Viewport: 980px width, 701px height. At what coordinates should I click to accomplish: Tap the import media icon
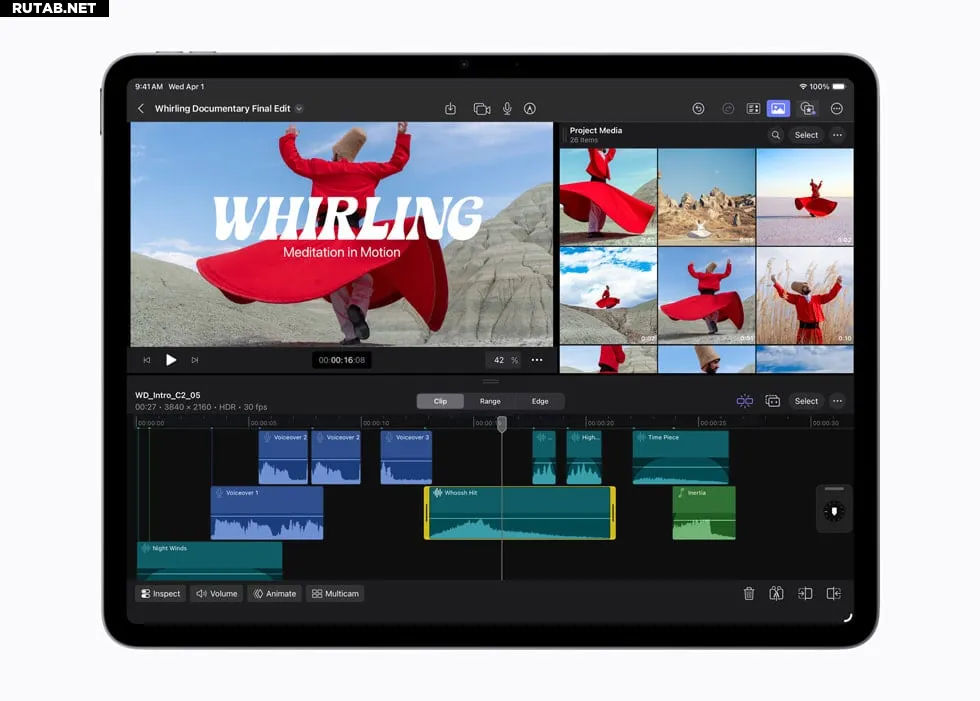coord(450,109)
